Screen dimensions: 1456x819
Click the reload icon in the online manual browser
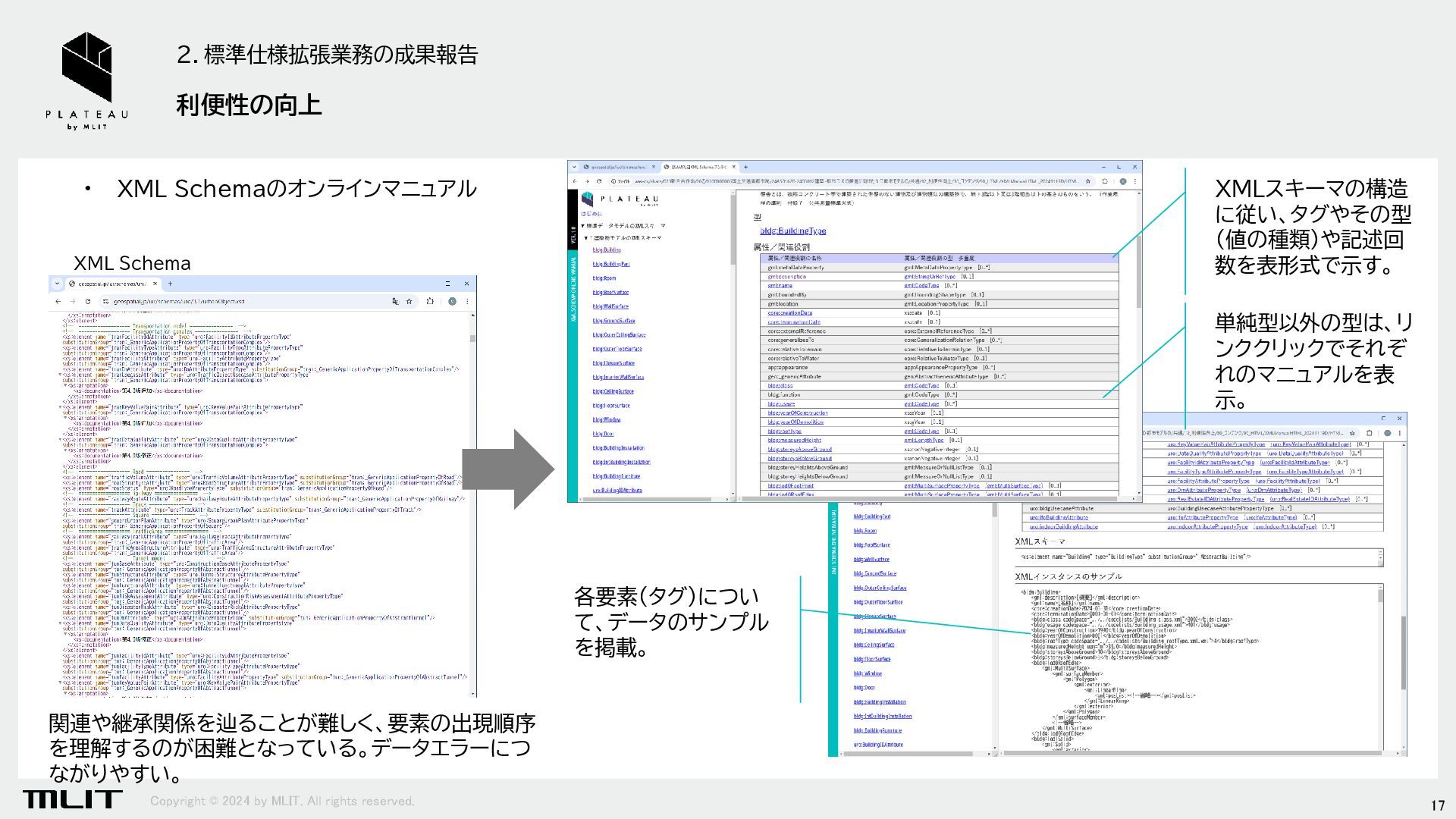(599, 181)
